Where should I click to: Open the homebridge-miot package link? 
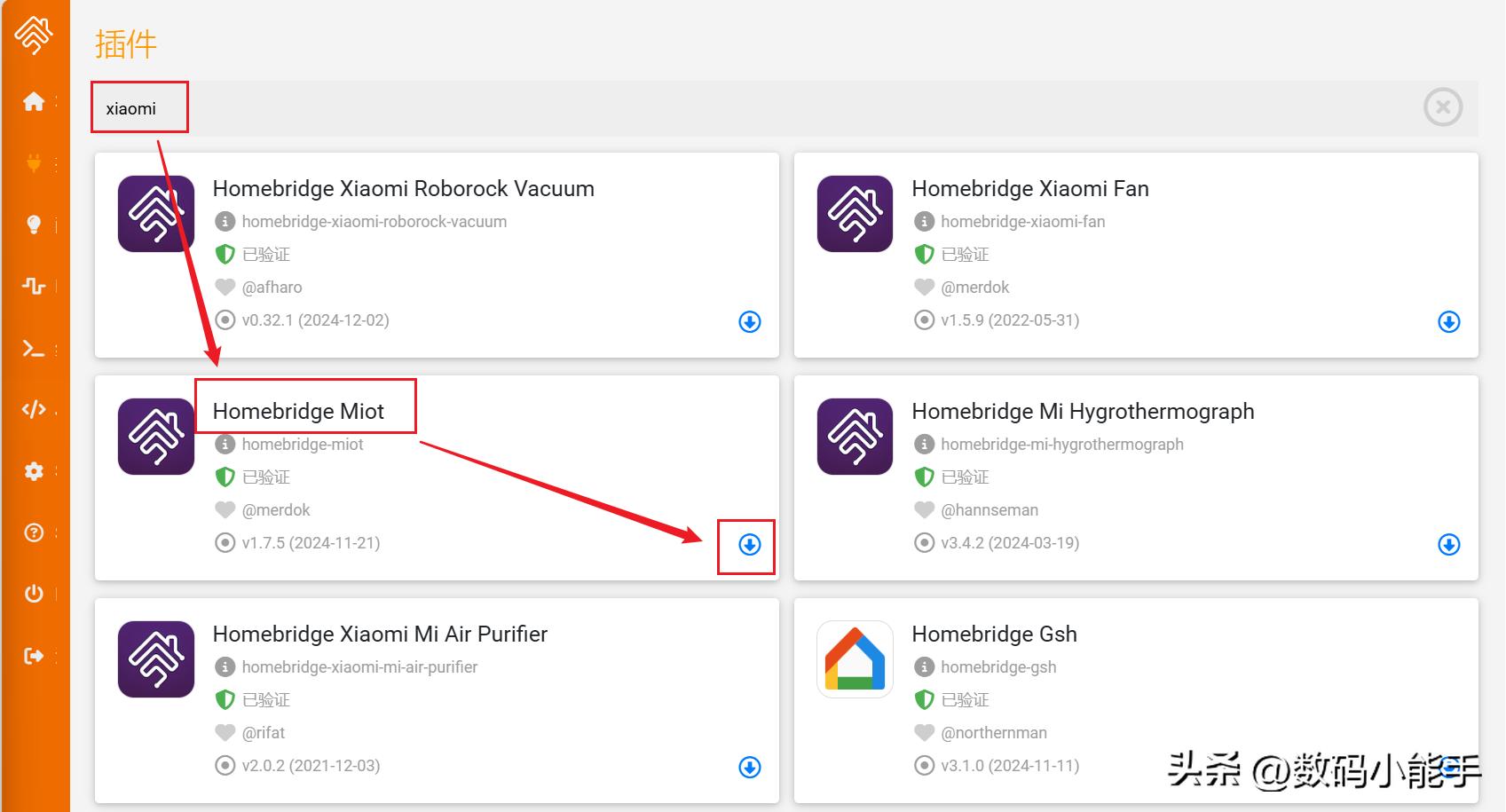pos(303,445)
